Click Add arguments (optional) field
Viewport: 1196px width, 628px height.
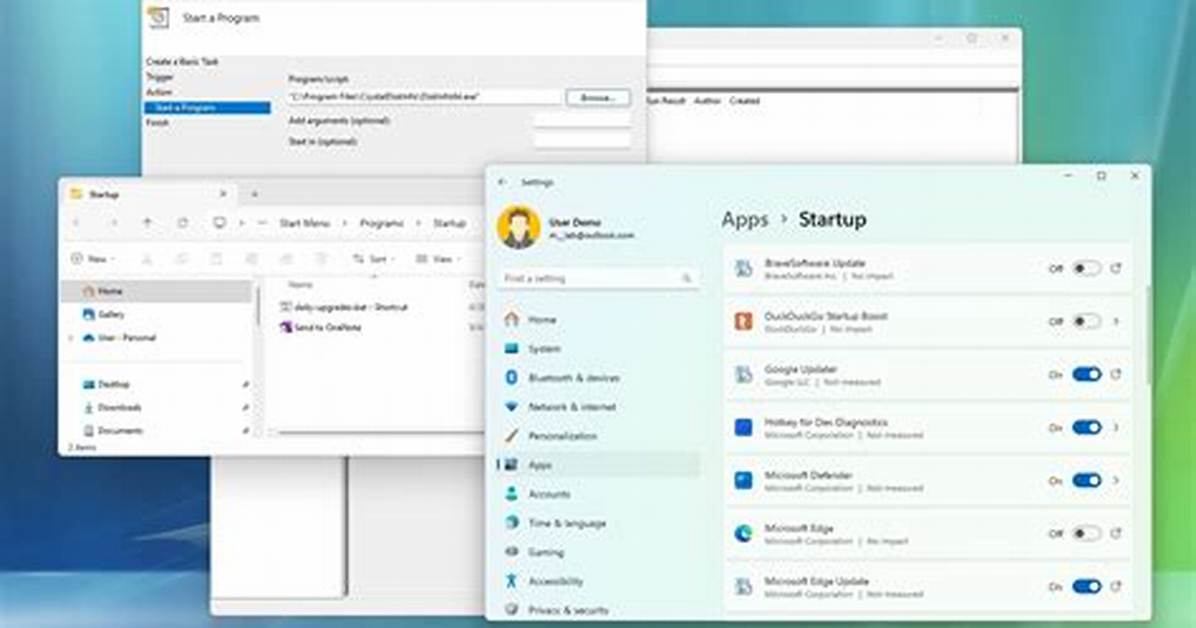(582, 121)
